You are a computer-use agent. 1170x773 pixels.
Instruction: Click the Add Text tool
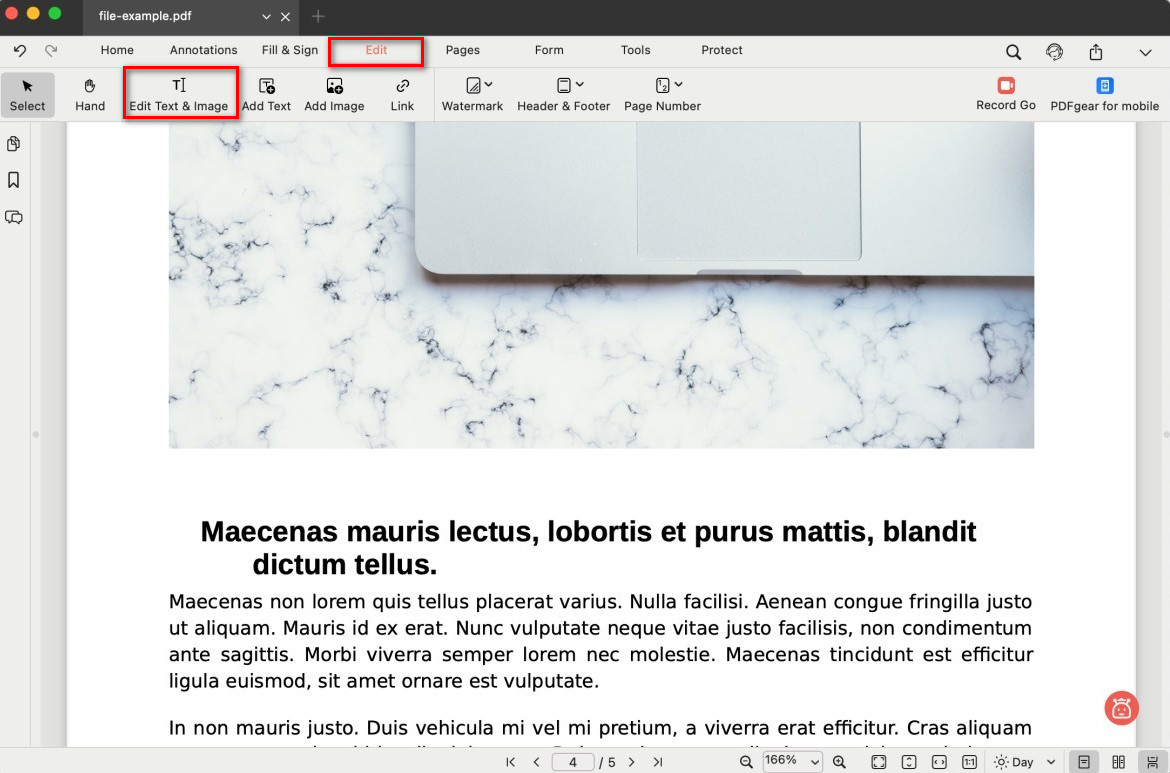266,95
